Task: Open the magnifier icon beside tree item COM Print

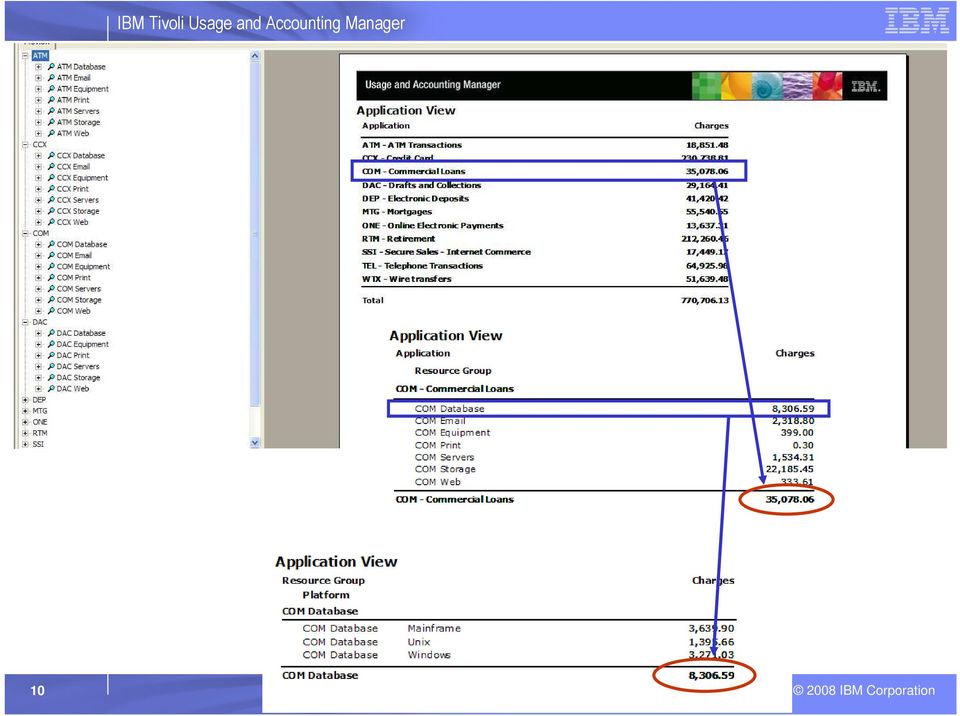Action: [51, 277]
